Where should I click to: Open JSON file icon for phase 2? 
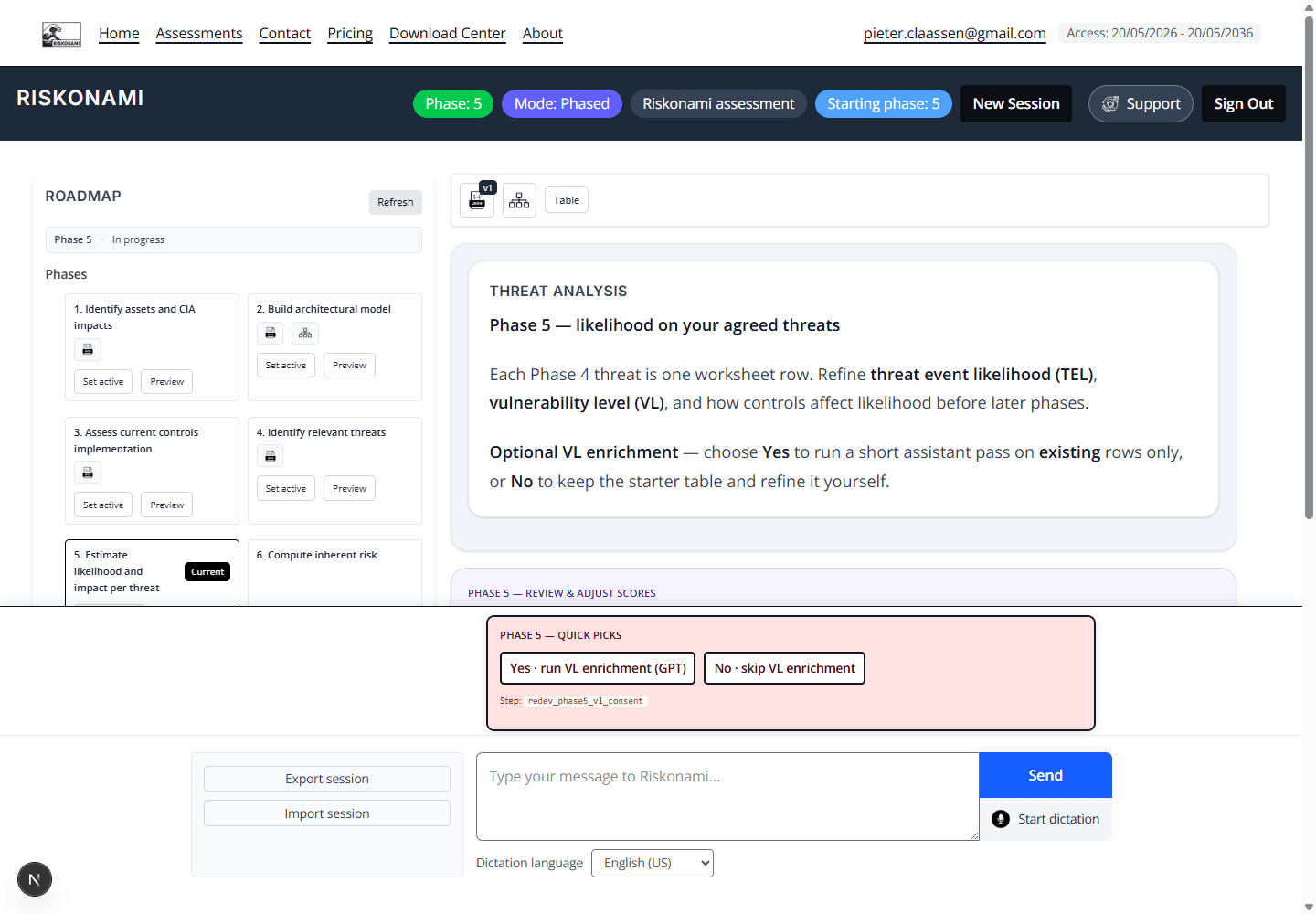(x=271, y=333)
